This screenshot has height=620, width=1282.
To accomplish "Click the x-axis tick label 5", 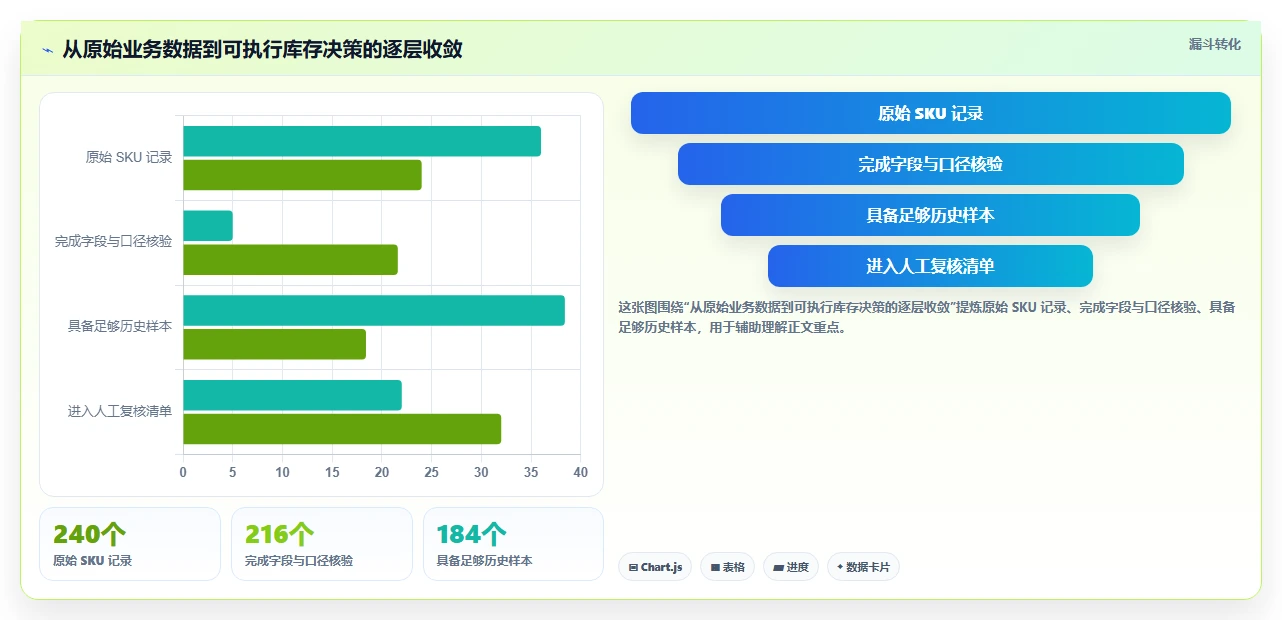I will coord(233,472).
